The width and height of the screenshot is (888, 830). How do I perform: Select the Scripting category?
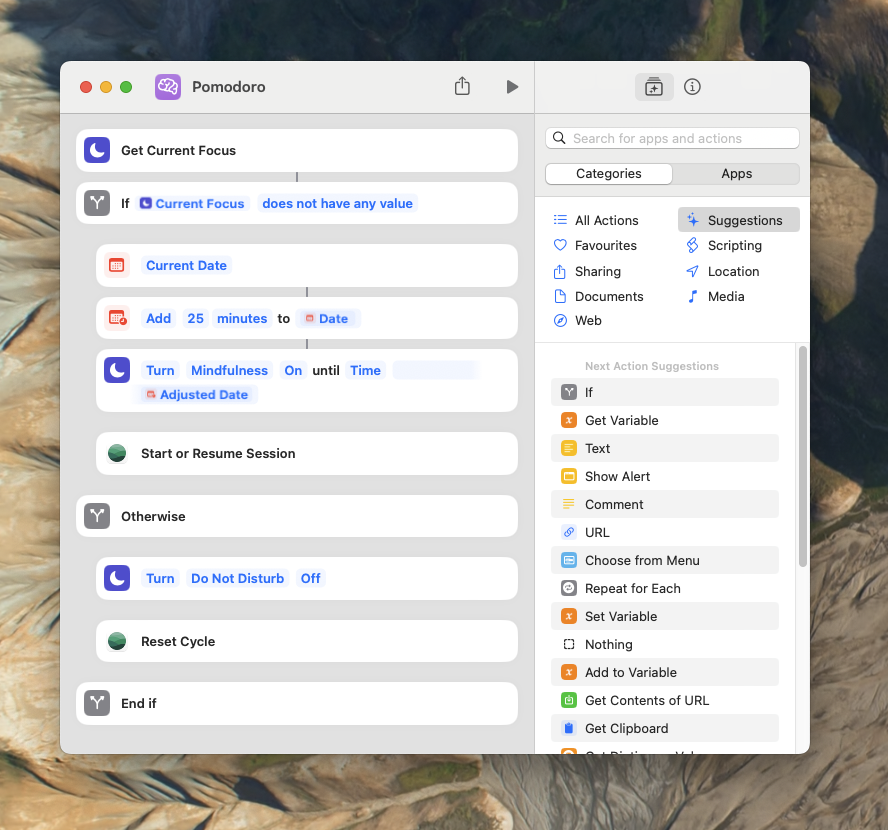point(735,245)
